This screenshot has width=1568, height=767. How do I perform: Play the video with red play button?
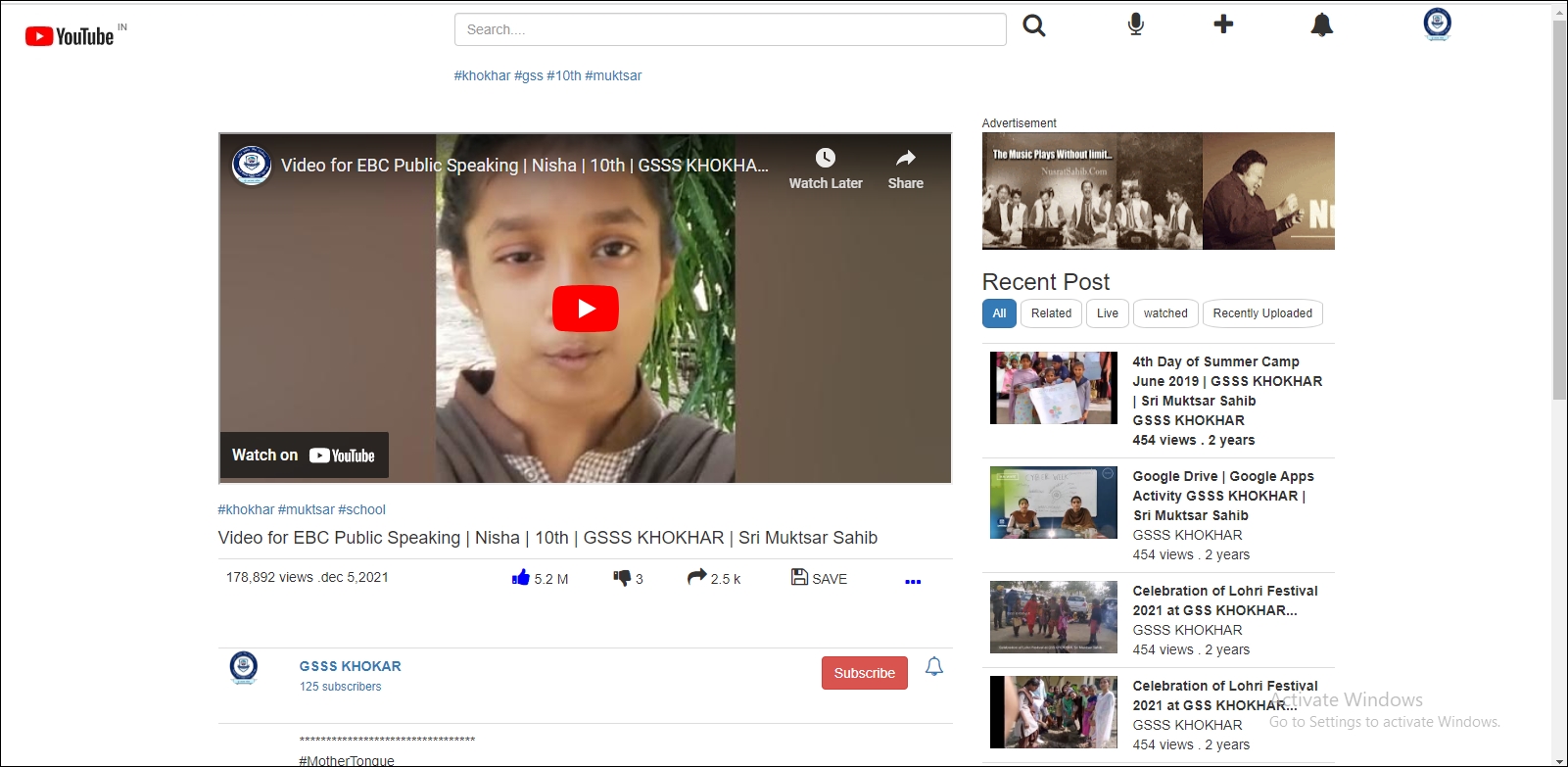pyautogui.click(x=585, y=309)
